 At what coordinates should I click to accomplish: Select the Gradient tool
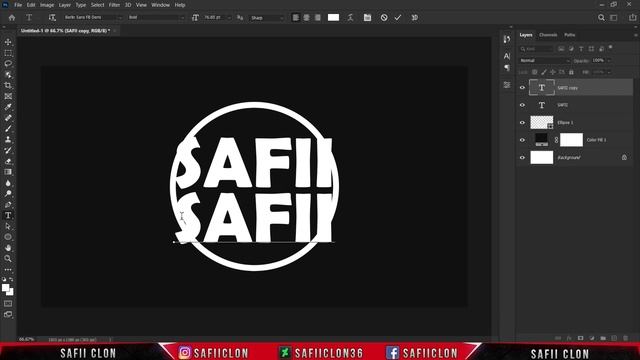pos(8,172)
